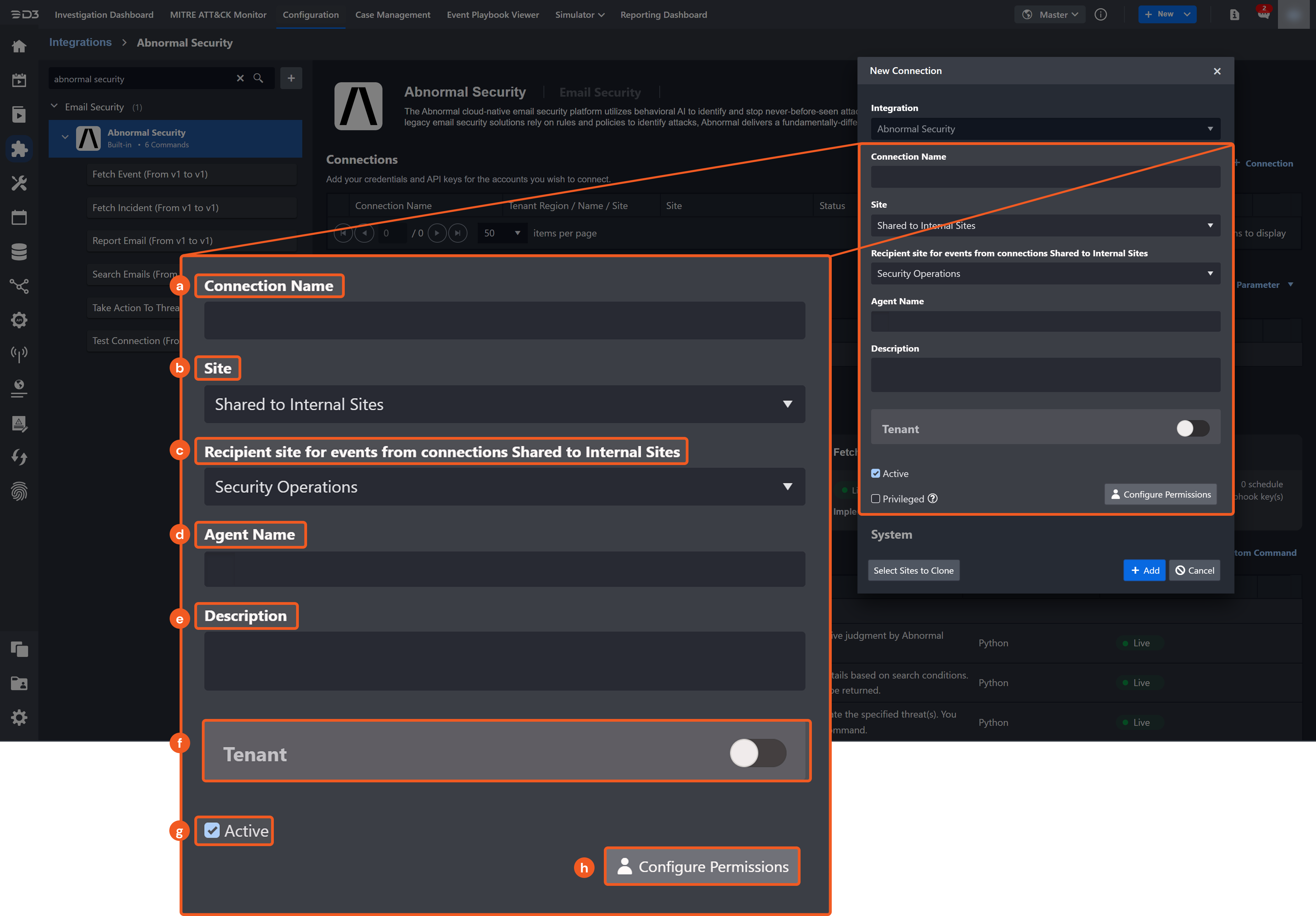Open the fingerprint icon in the sidebar
1316x916 pixels.
(x=19, y=491)
